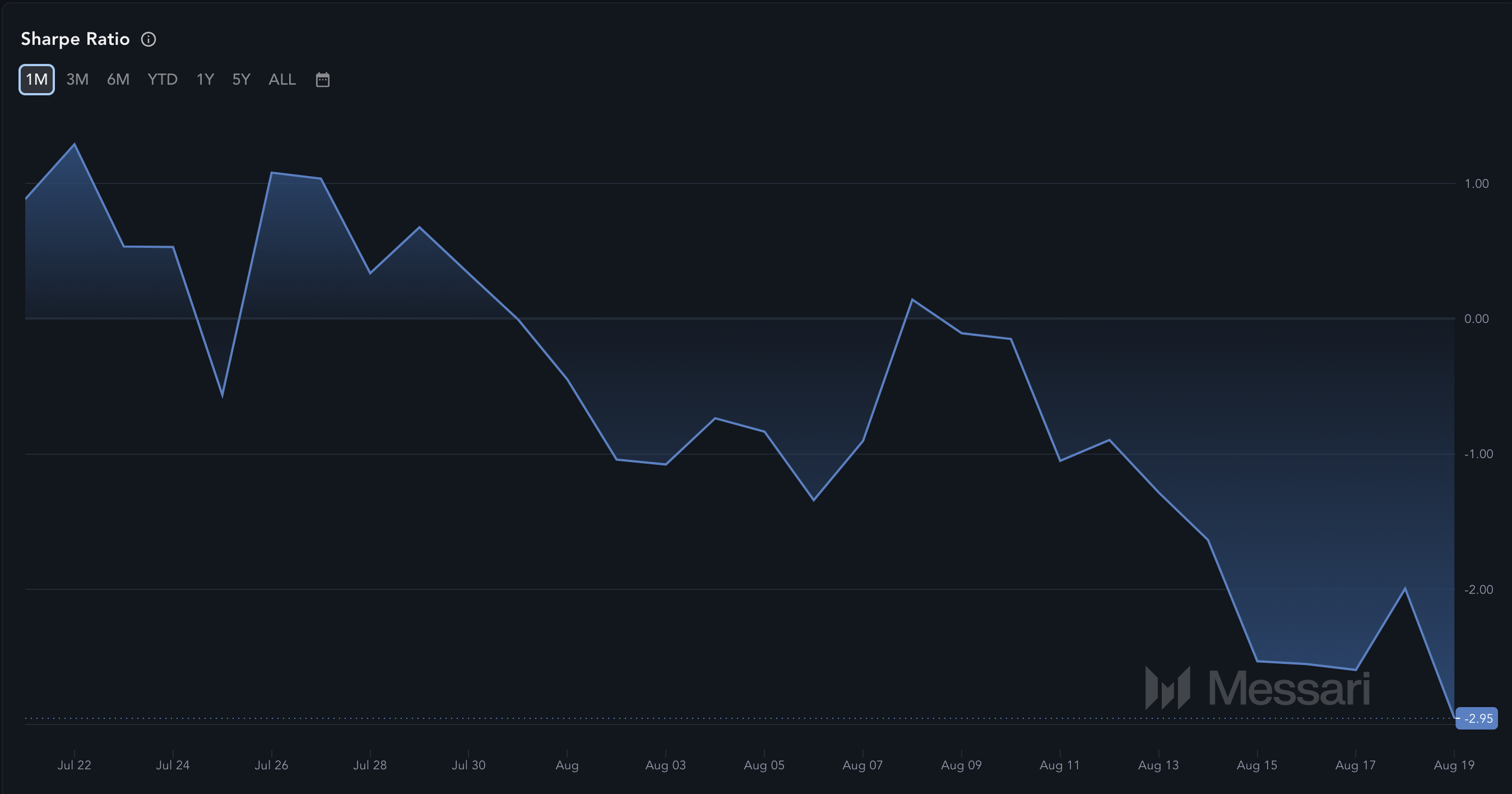1512x794 pixels.
Task: Click the Jul 22 axis label
Action: click(x=74, y=765)
